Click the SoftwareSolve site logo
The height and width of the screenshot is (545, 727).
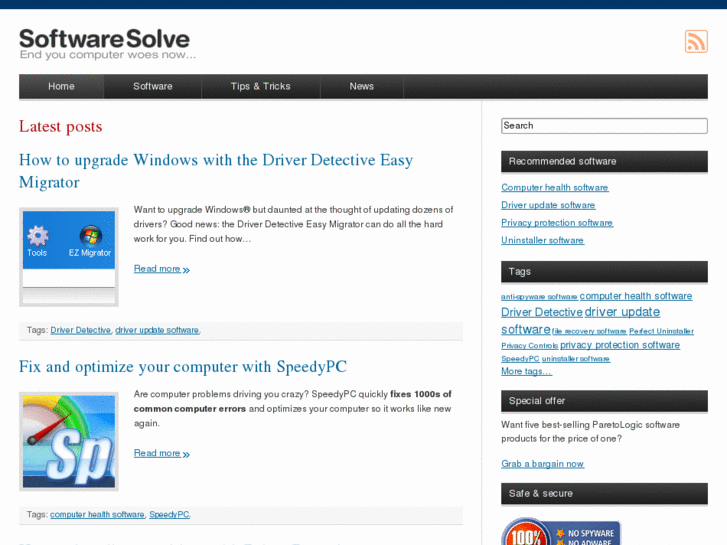click(x=104, y=39)
